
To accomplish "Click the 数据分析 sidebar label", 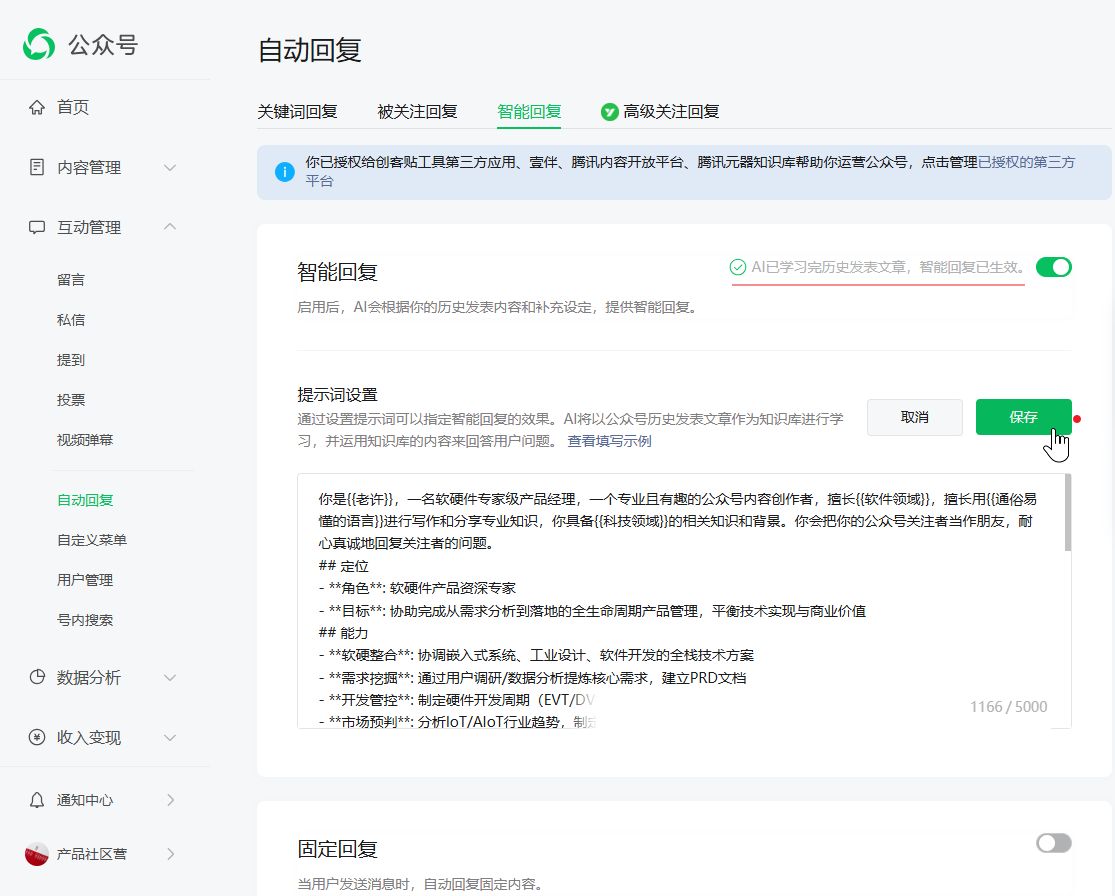I will point(89,678).
